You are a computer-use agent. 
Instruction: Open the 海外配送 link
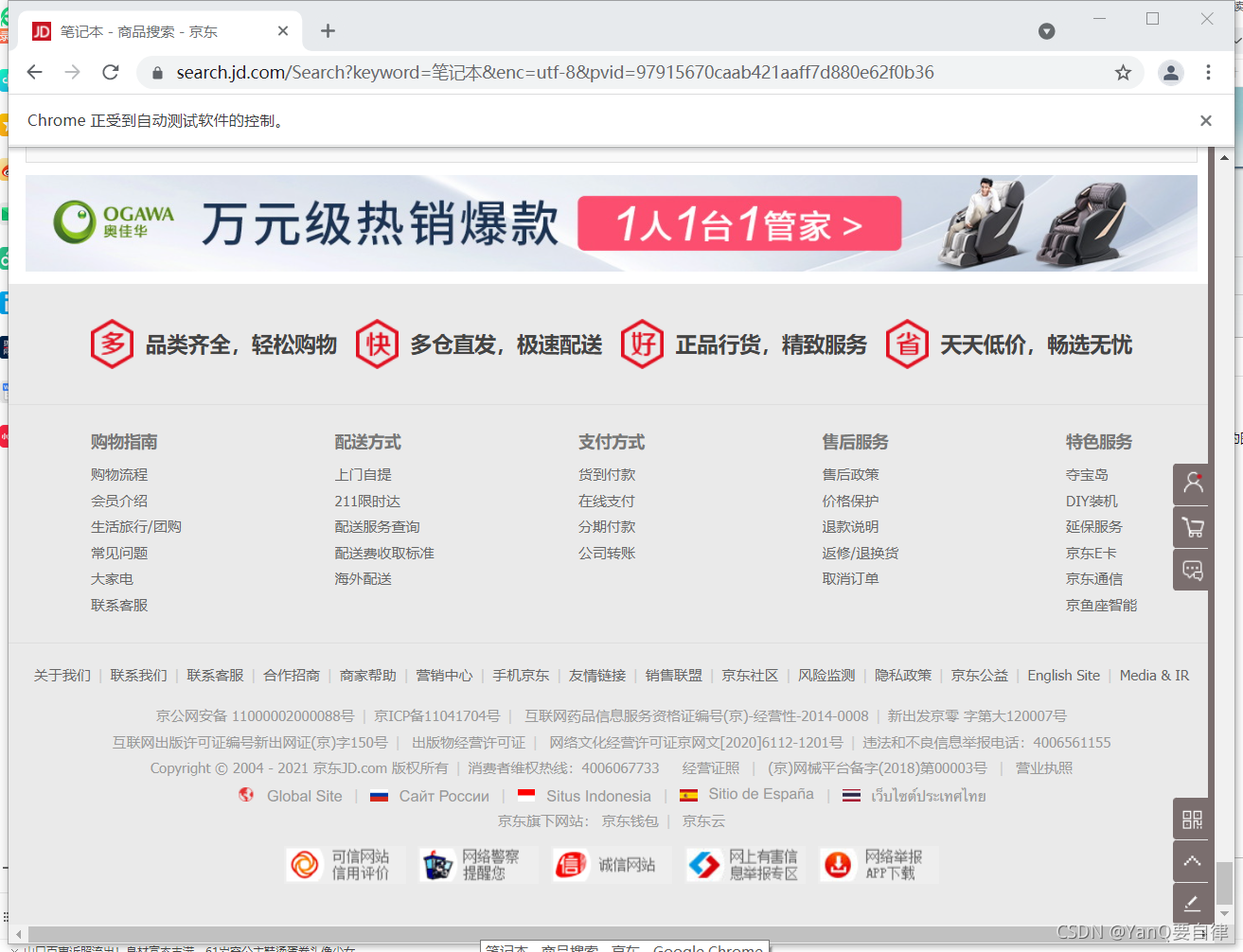point(364,579)
